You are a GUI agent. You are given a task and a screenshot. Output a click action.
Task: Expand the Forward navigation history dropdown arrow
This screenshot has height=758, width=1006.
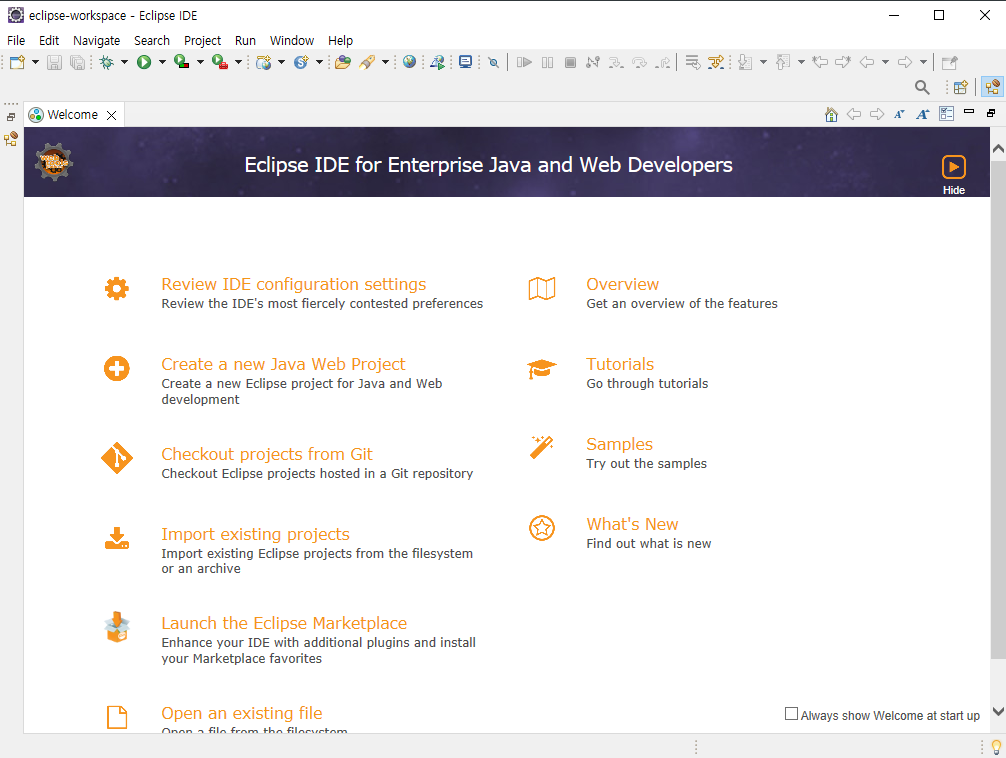[923, 62]
